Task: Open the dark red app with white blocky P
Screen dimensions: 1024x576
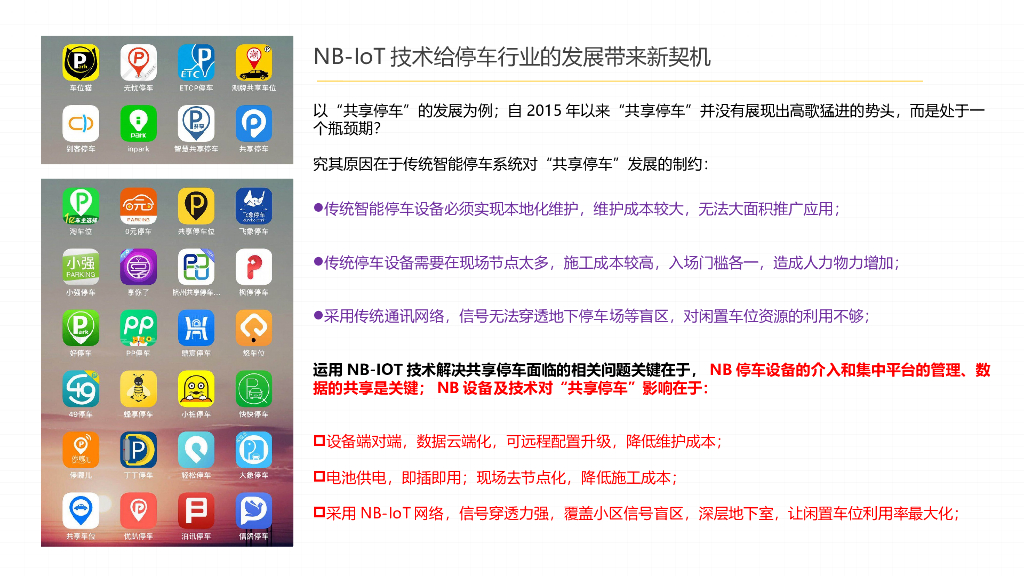Action: [x=196, y=511]
